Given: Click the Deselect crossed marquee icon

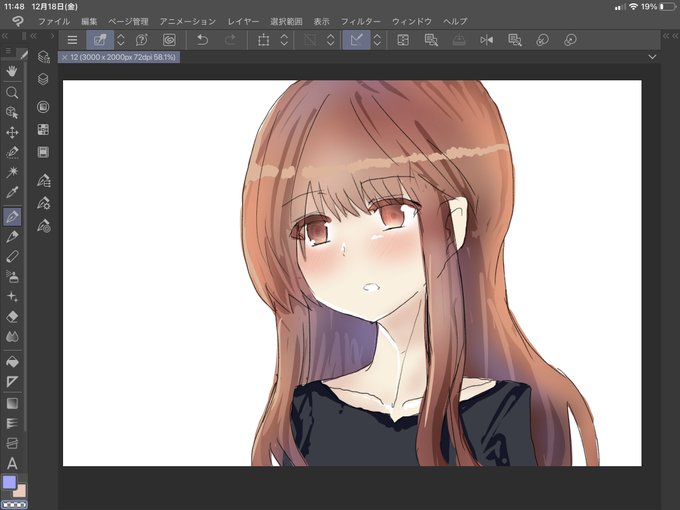Looking at the screenshot, I should [x=310, y=40].
